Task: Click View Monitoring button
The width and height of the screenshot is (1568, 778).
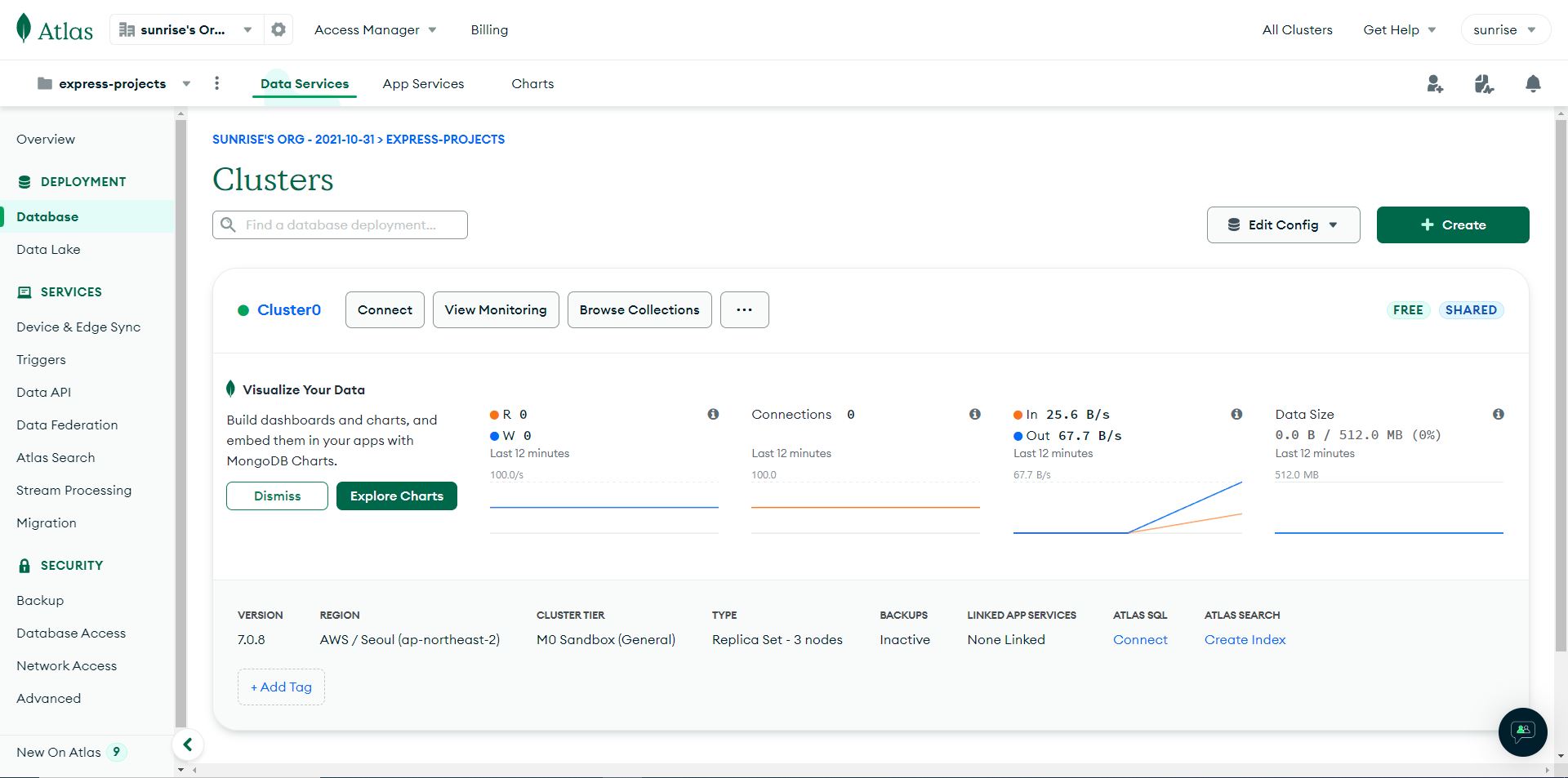Action: (x=496, y=309)
